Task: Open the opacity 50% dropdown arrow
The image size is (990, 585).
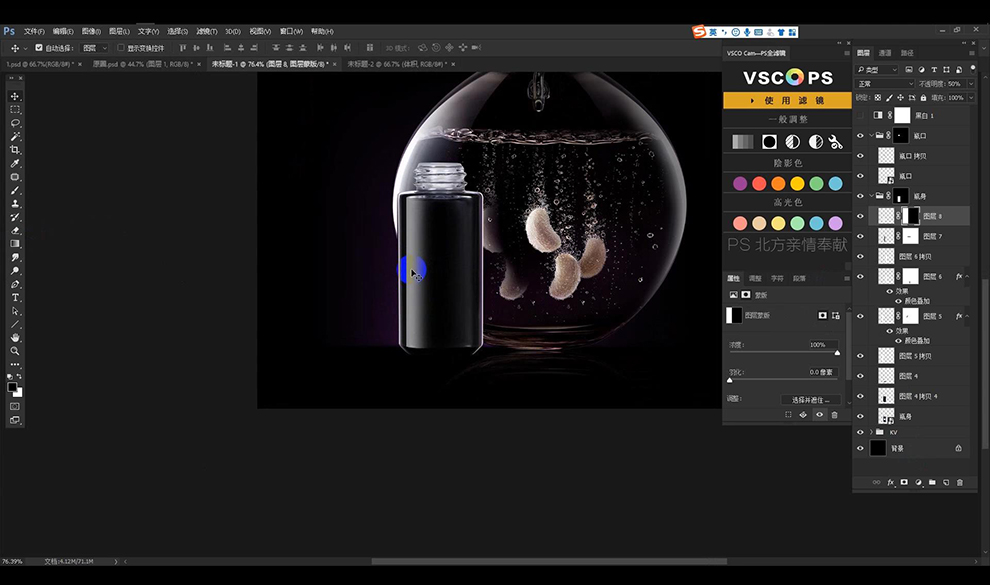Action: pyautogui.click(x=970, y=84)
